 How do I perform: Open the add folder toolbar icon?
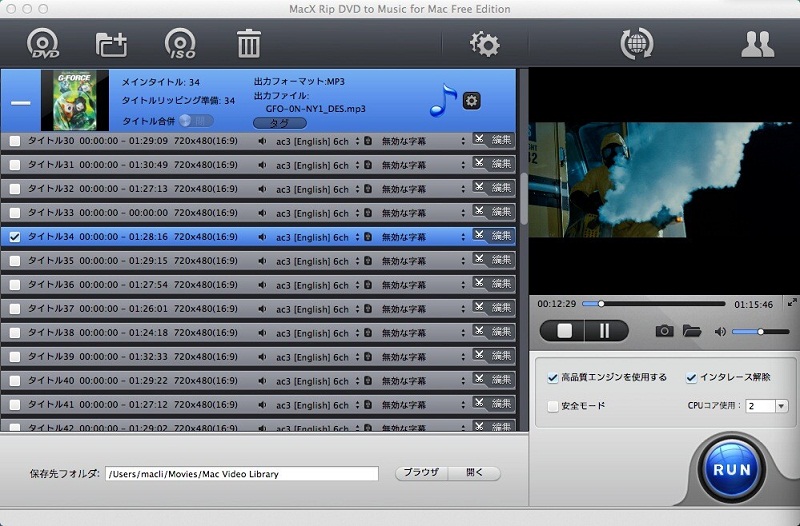pos(111,44)
